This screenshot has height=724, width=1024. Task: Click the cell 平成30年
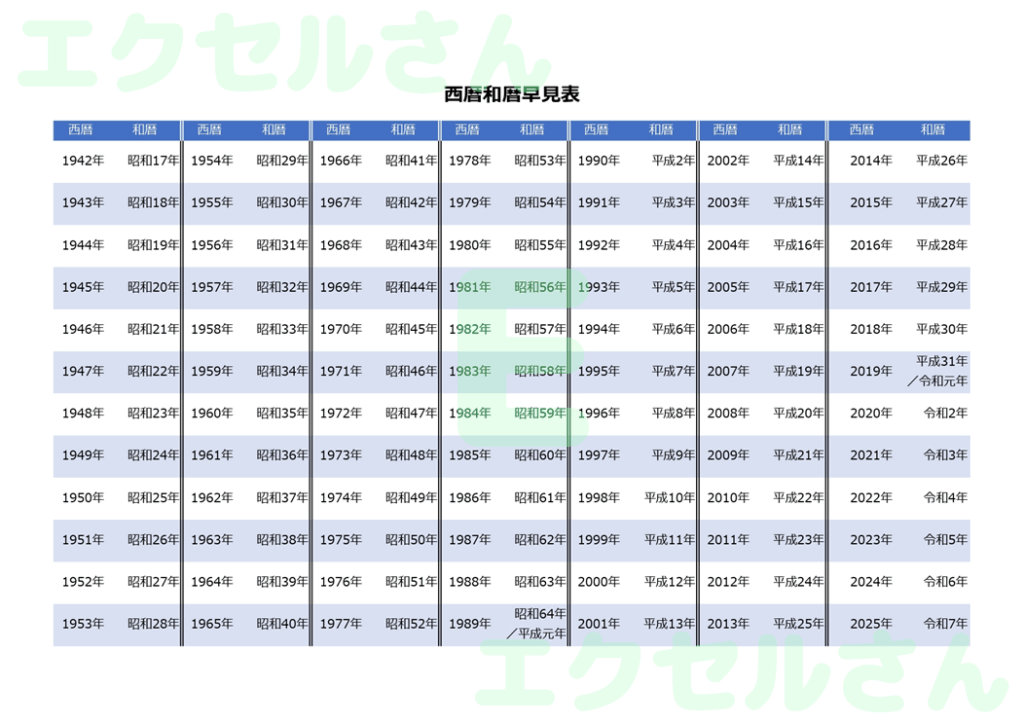[x=942, y=329]
